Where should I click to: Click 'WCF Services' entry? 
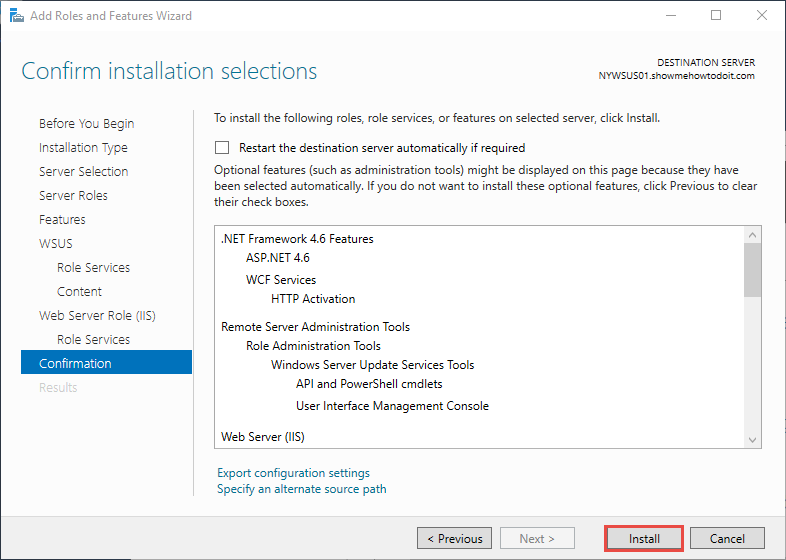tap(281, 280)
